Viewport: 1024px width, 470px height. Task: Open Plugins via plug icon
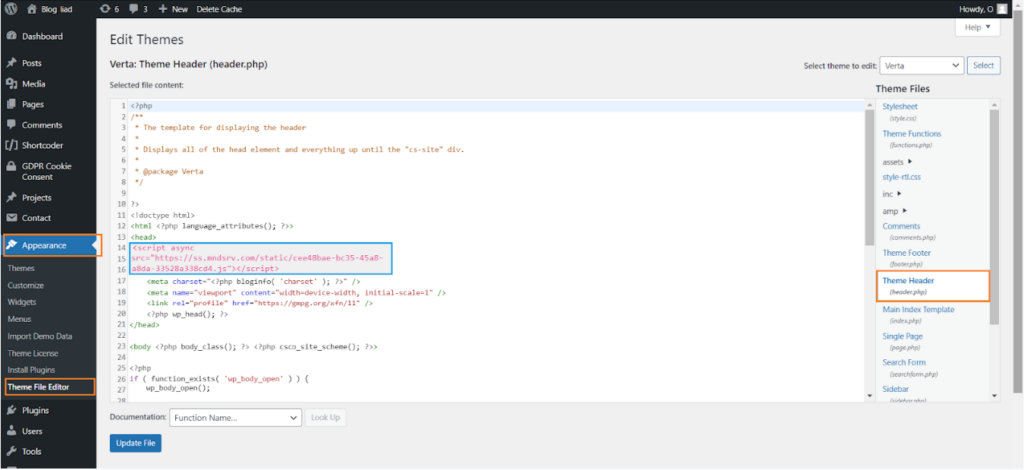11,410
